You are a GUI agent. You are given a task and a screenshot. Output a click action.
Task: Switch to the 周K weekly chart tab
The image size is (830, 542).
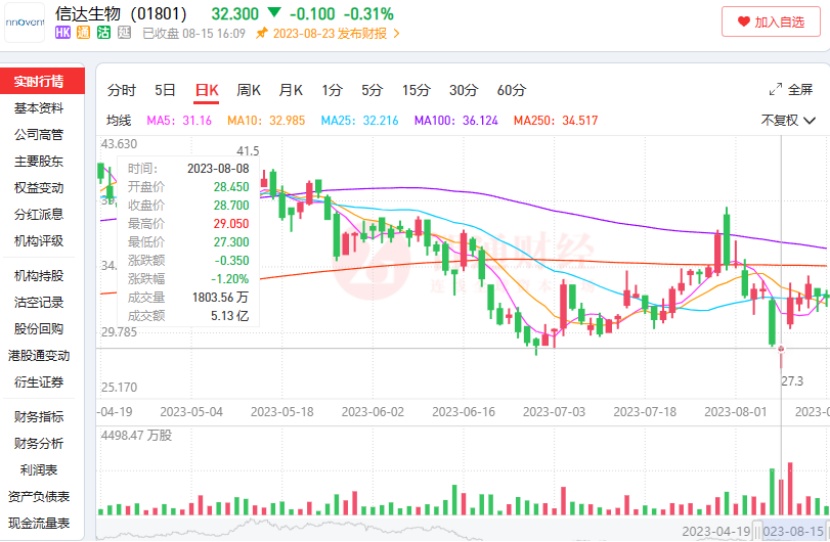[x=248, y=90]
